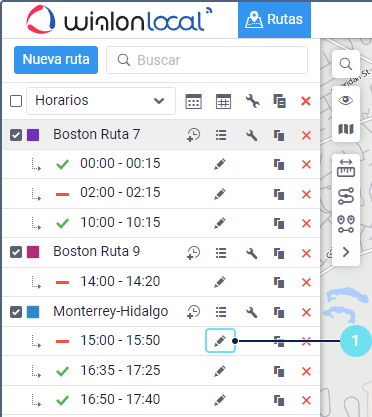Expand the map tools chevron arrow
The image size is (372, 417).
pos(346,252)
